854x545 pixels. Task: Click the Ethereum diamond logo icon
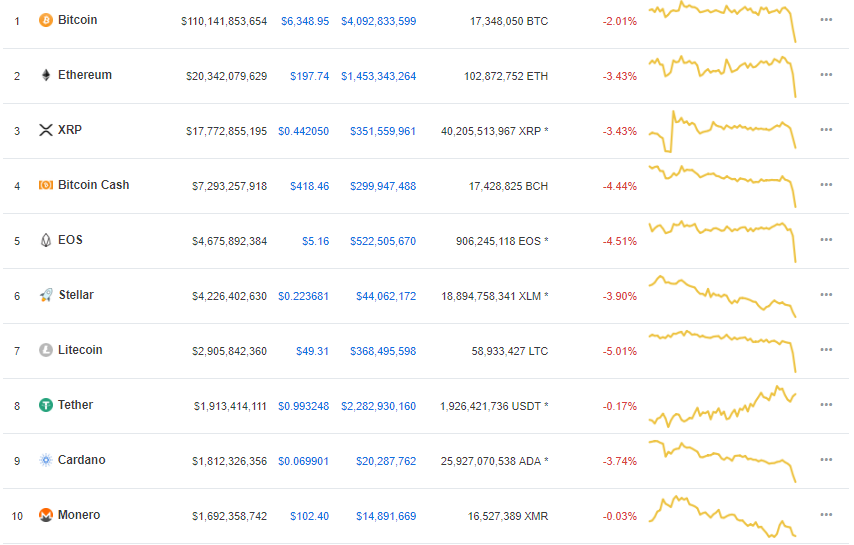pyautogui.click(x=45, y=75)
